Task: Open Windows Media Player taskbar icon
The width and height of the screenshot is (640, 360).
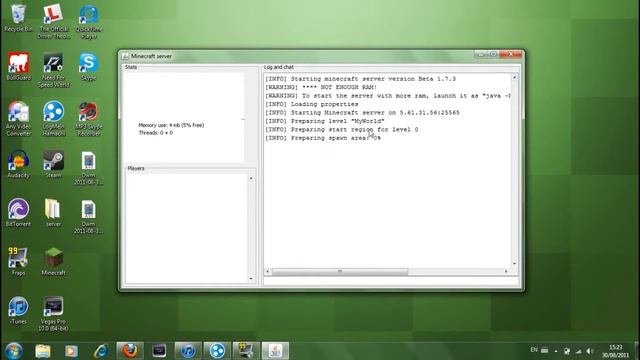Action: pos(71,351)
